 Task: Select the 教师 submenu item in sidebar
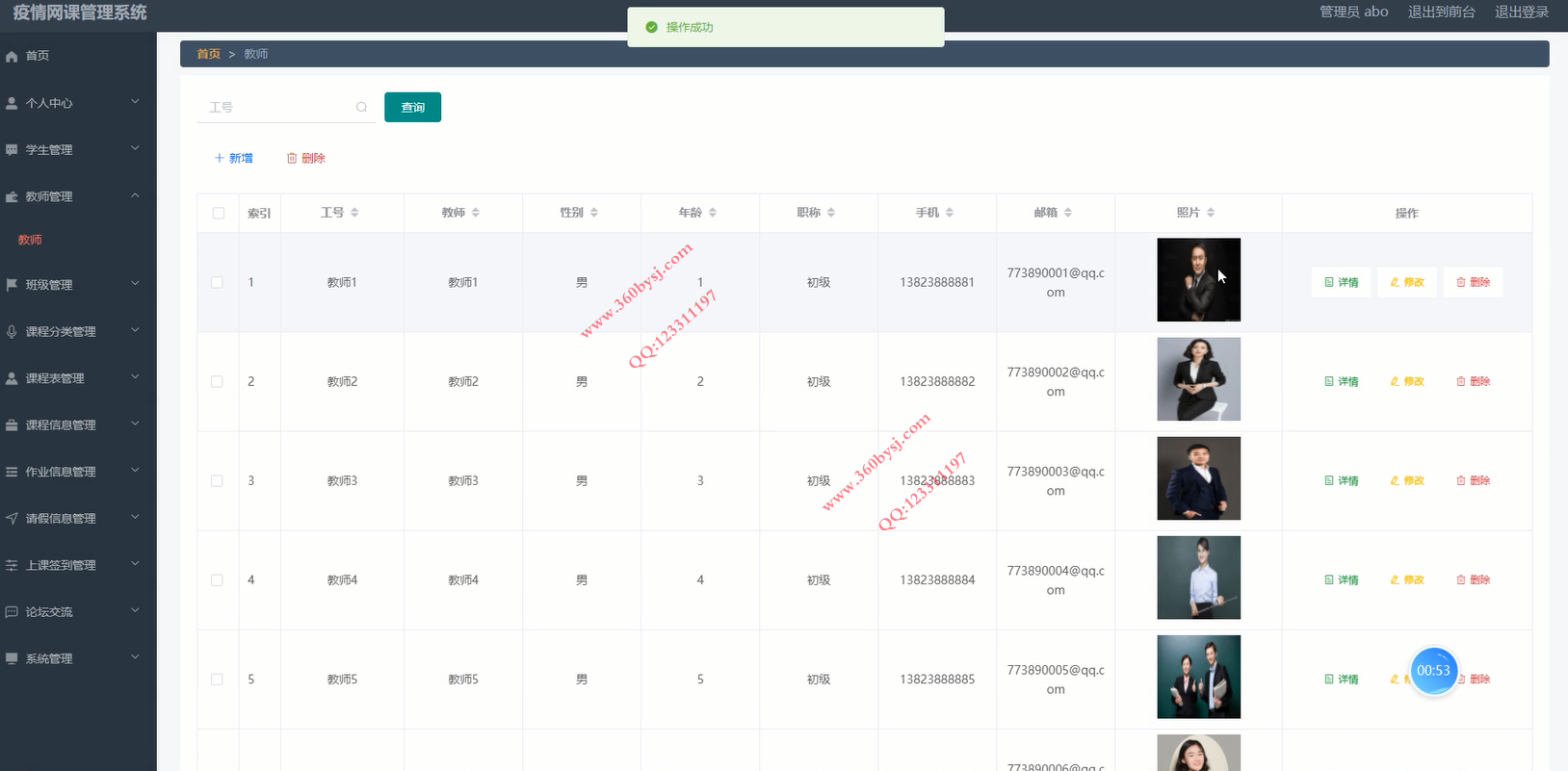click(30, 240)
